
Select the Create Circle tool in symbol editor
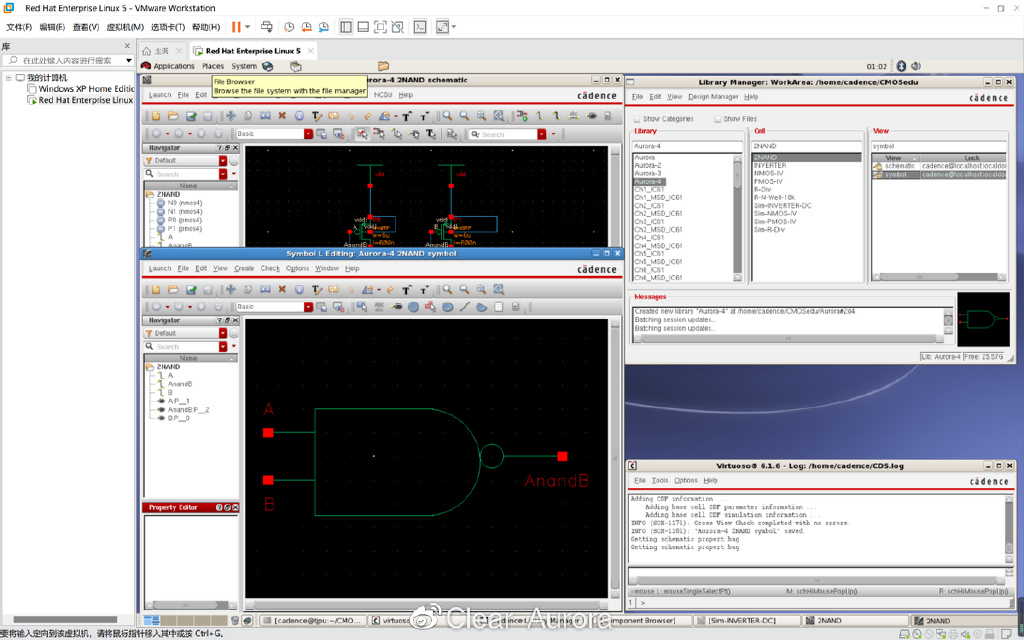414,307
